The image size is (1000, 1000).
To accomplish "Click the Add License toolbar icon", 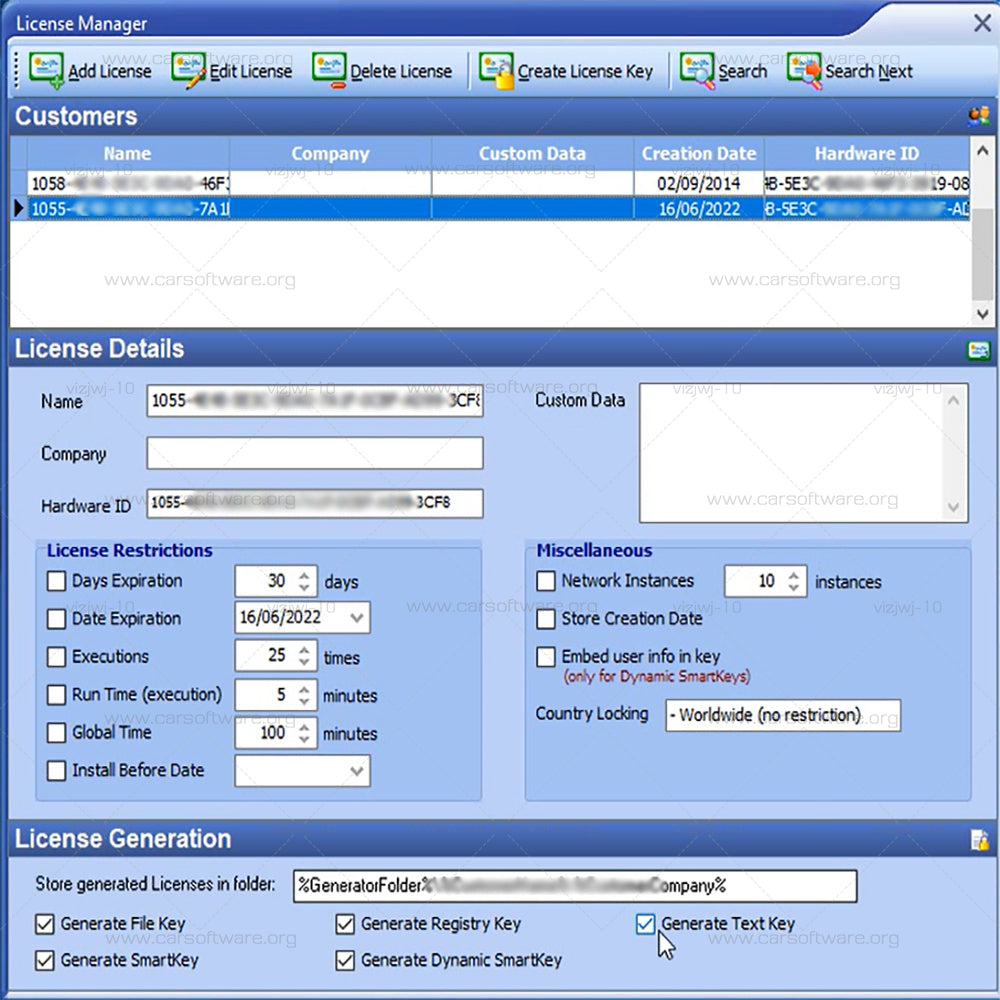I will tap(47, 70).
